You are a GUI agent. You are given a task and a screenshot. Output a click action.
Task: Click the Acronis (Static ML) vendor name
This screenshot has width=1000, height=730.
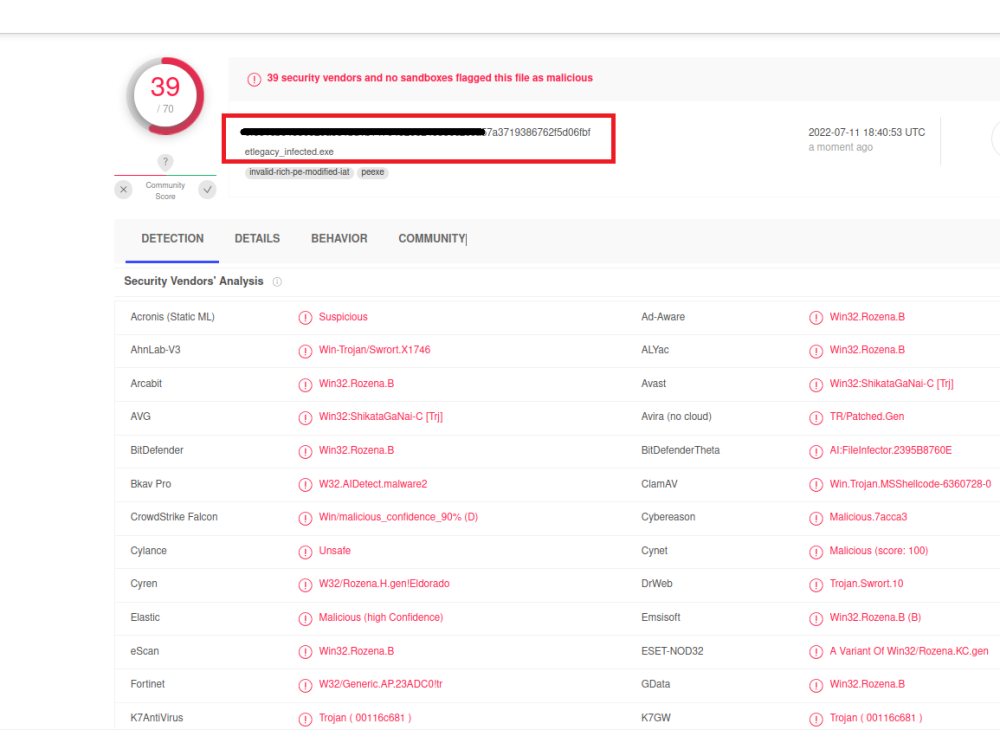point(172,317)
